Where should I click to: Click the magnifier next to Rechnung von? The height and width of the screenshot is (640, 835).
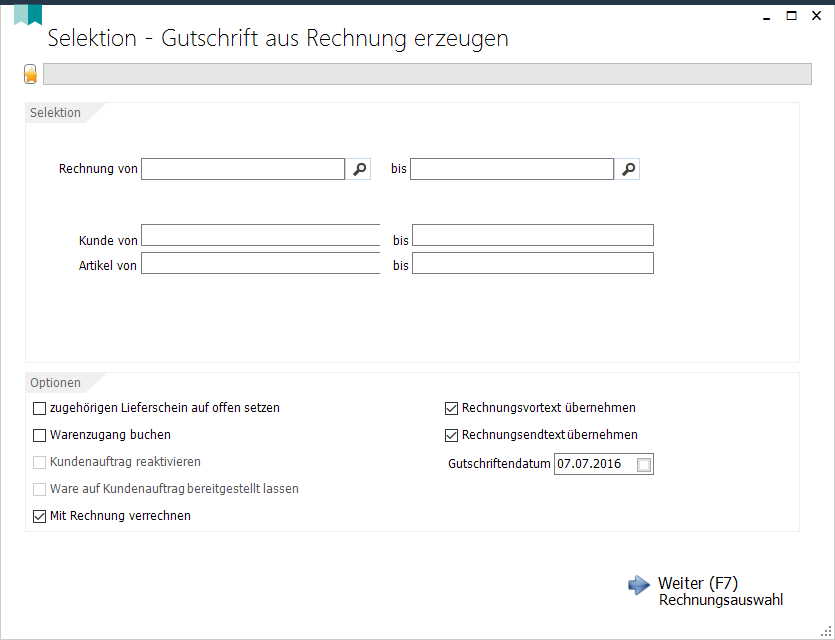tap(358, 169)
